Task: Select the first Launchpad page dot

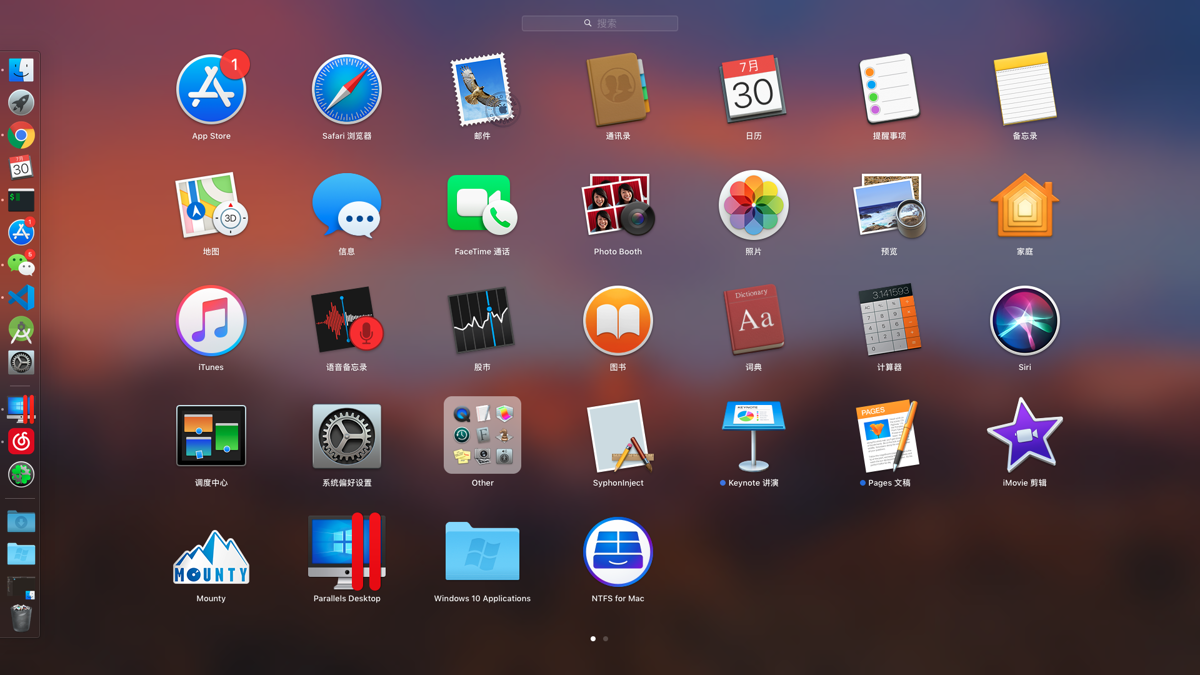Action: pyautogui.click(x=593, y=638)
